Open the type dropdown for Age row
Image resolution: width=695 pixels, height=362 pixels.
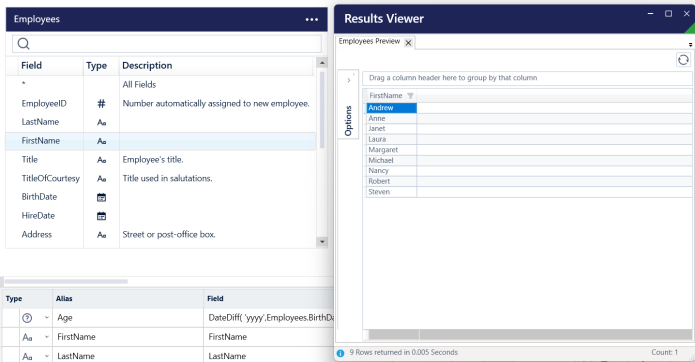pos(47,318)
